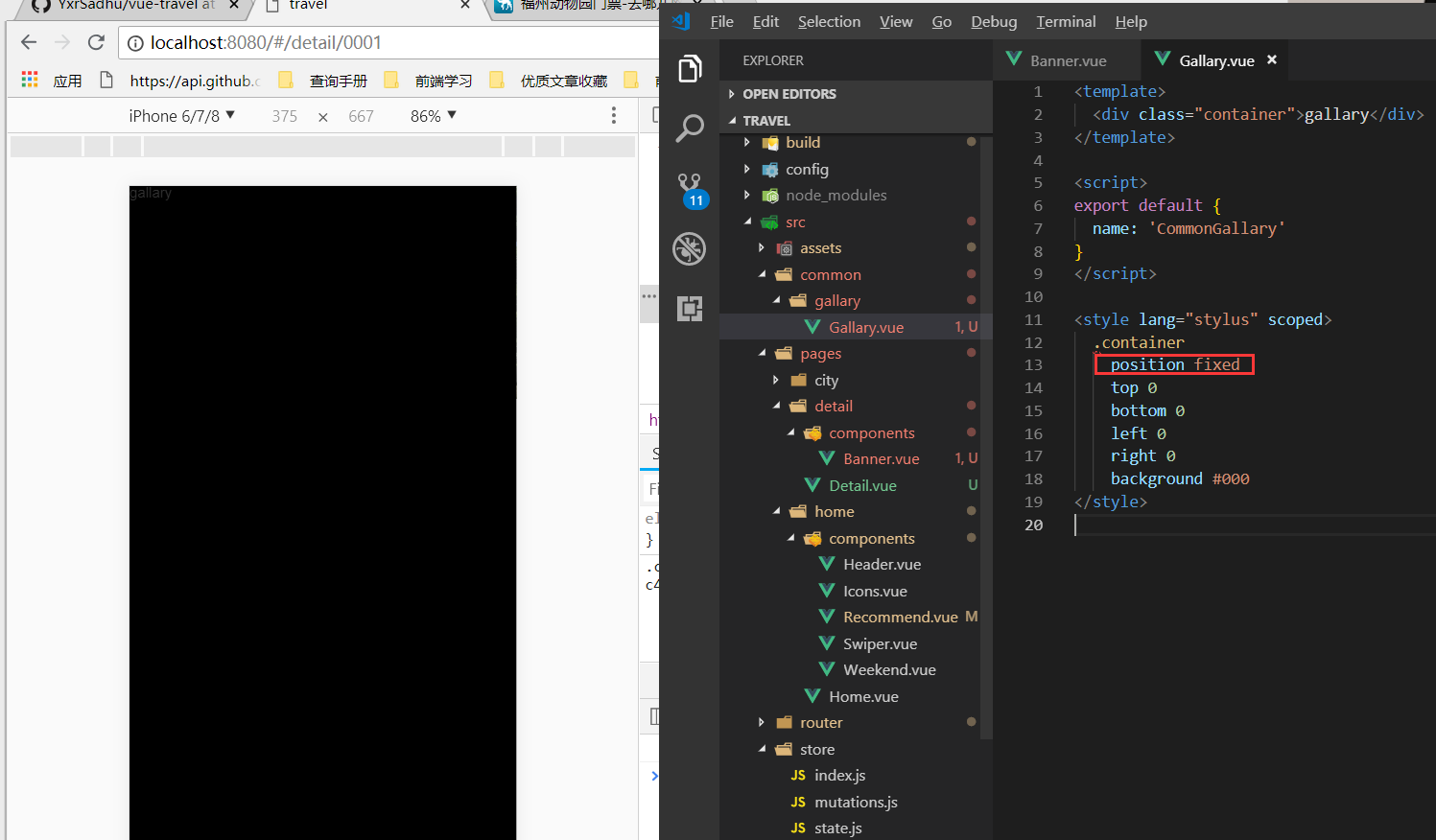This screenshot has width=1436, height=840.
Task: Click the config folder icon
Action: point(769,170)
